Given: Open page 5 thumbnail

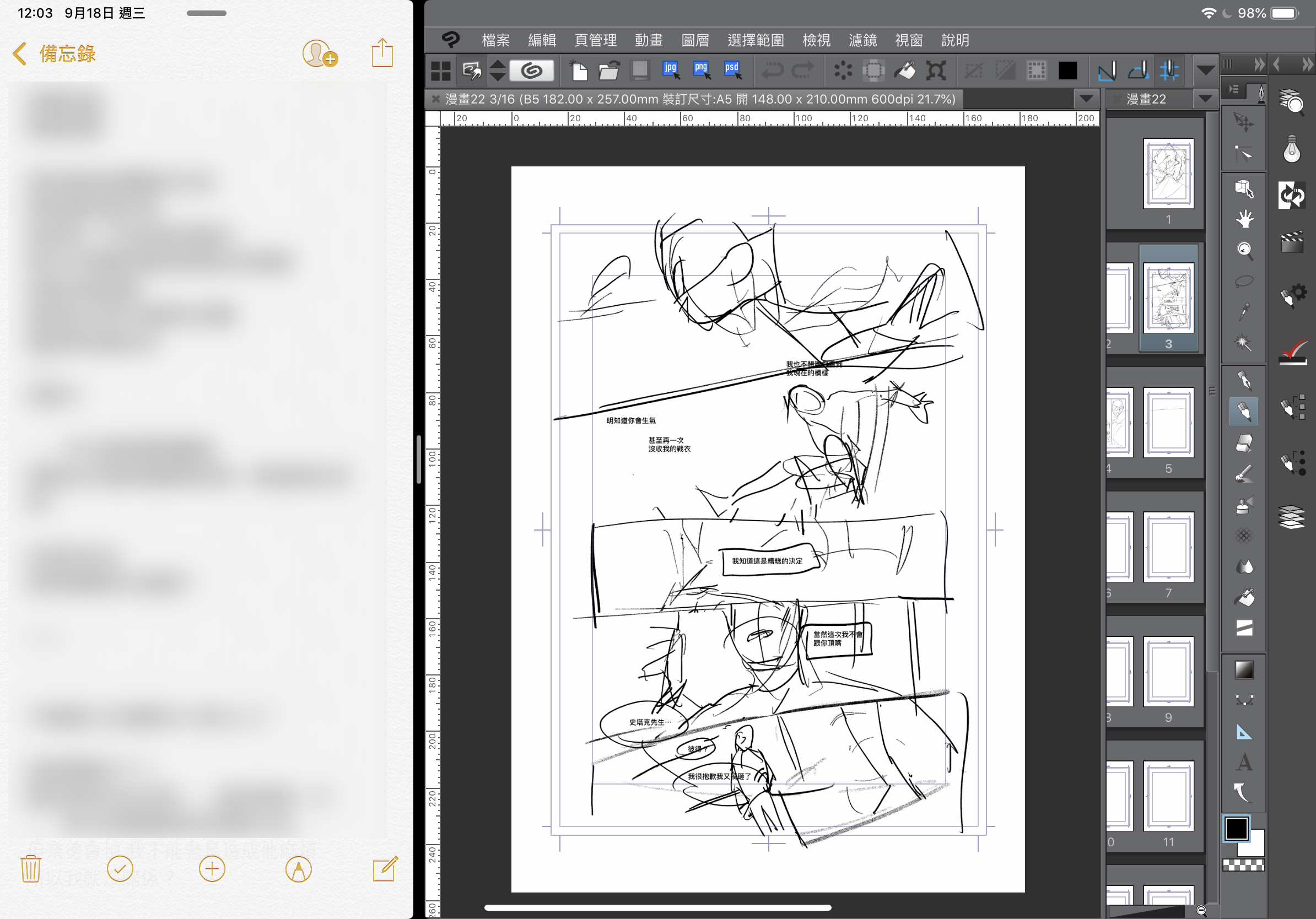Looking at the screenshot, I should (1168, 423).
